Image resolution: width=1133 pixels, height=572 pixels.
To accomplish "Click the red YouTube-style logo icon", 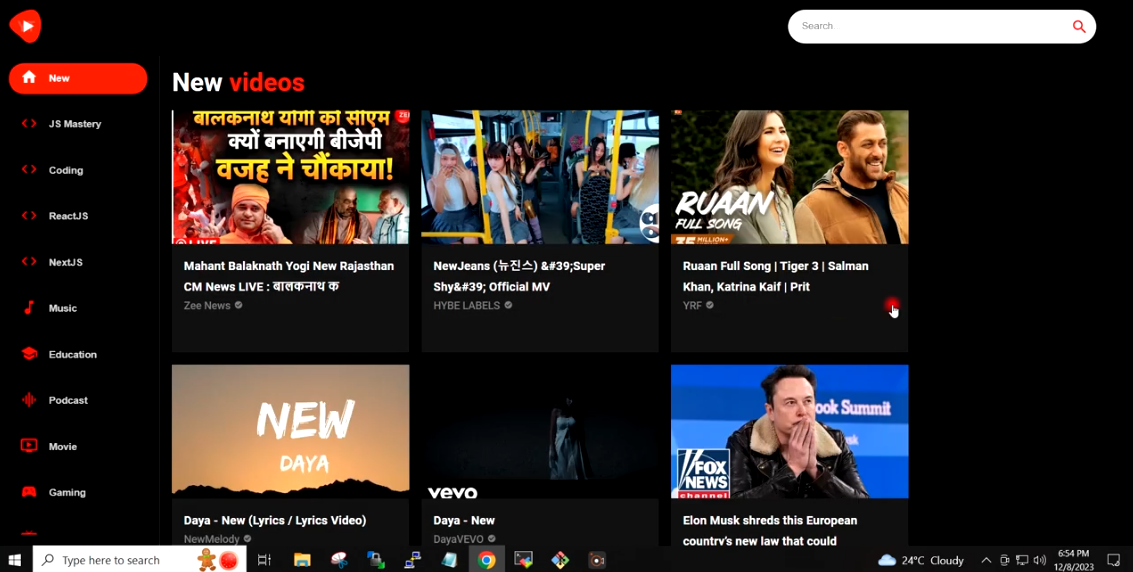I will (x=25, y=26).
